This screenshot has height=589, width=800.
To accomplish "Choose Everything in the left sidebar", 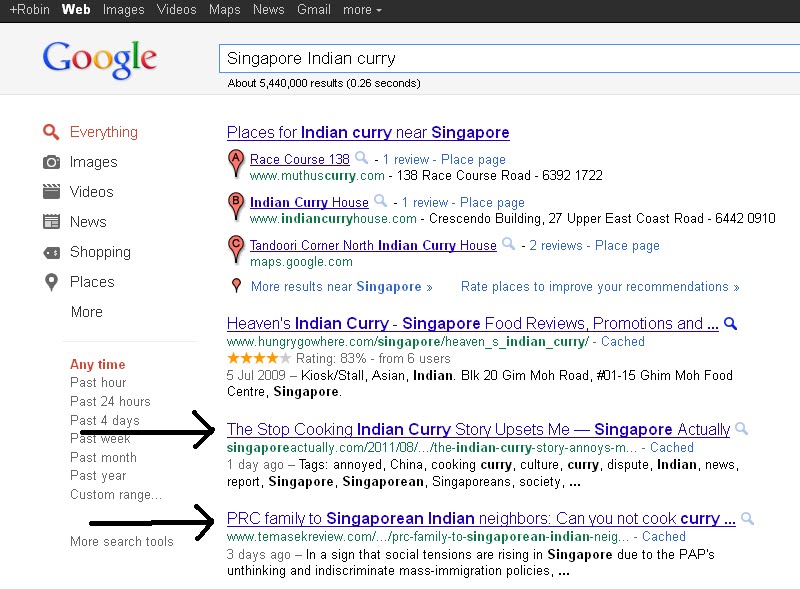I will point(104,132).
